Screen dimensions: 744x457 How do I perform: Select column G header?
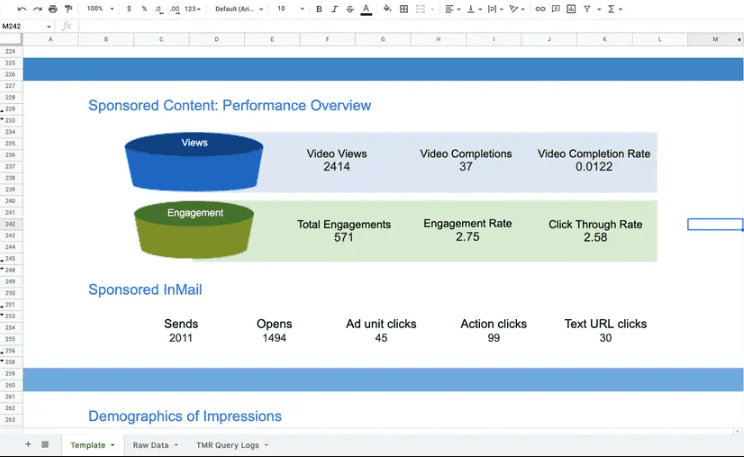pyautogui.click(x=383, y=39)
